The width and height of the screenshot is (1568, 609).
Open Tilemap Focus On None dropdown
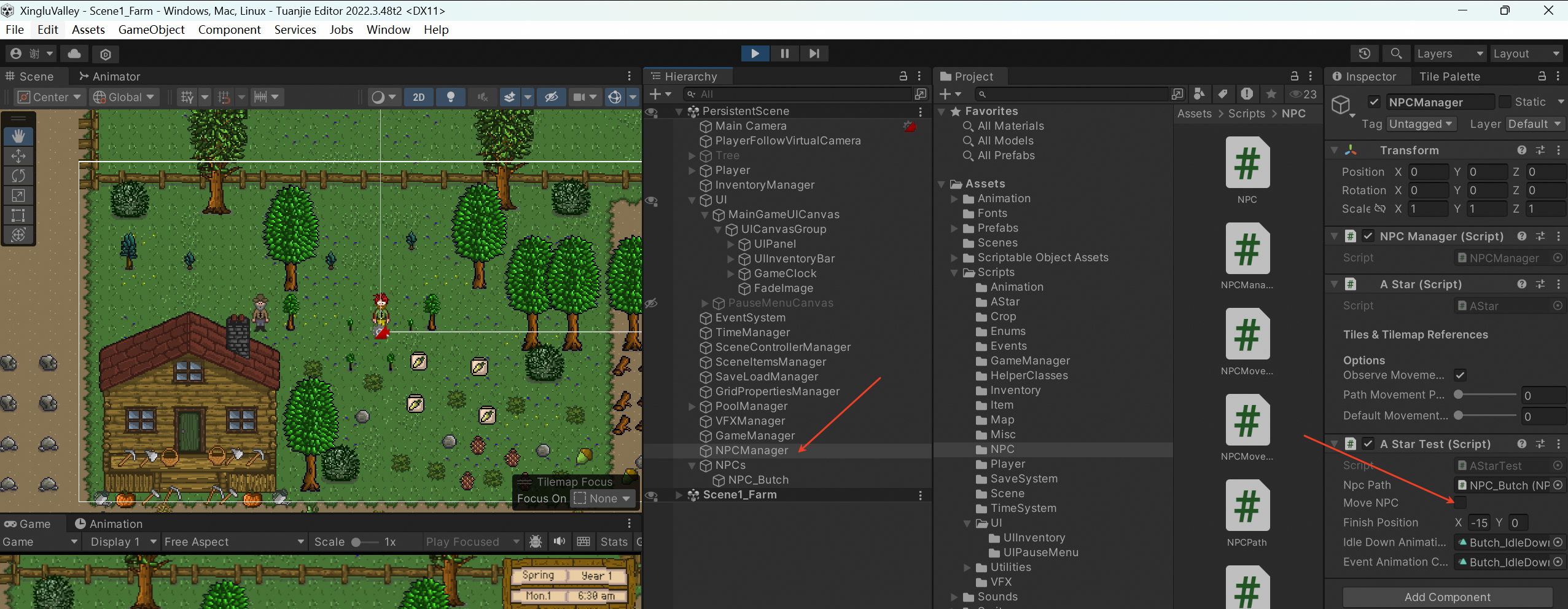[x=603, y=499]
